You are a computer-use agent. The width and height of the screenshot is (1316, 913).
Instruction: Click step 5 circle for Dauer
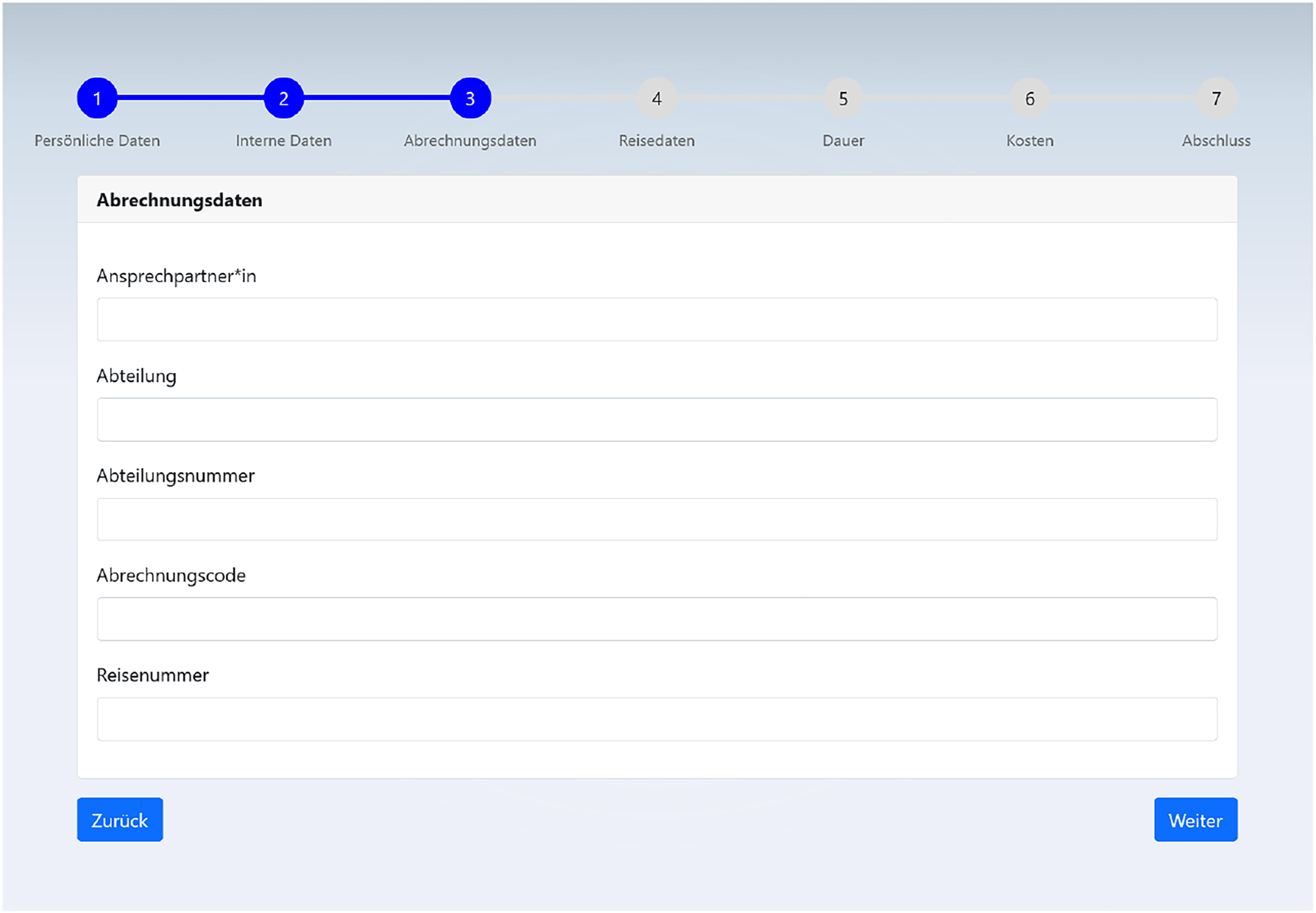pyautogui.click(x=843, y=97)
